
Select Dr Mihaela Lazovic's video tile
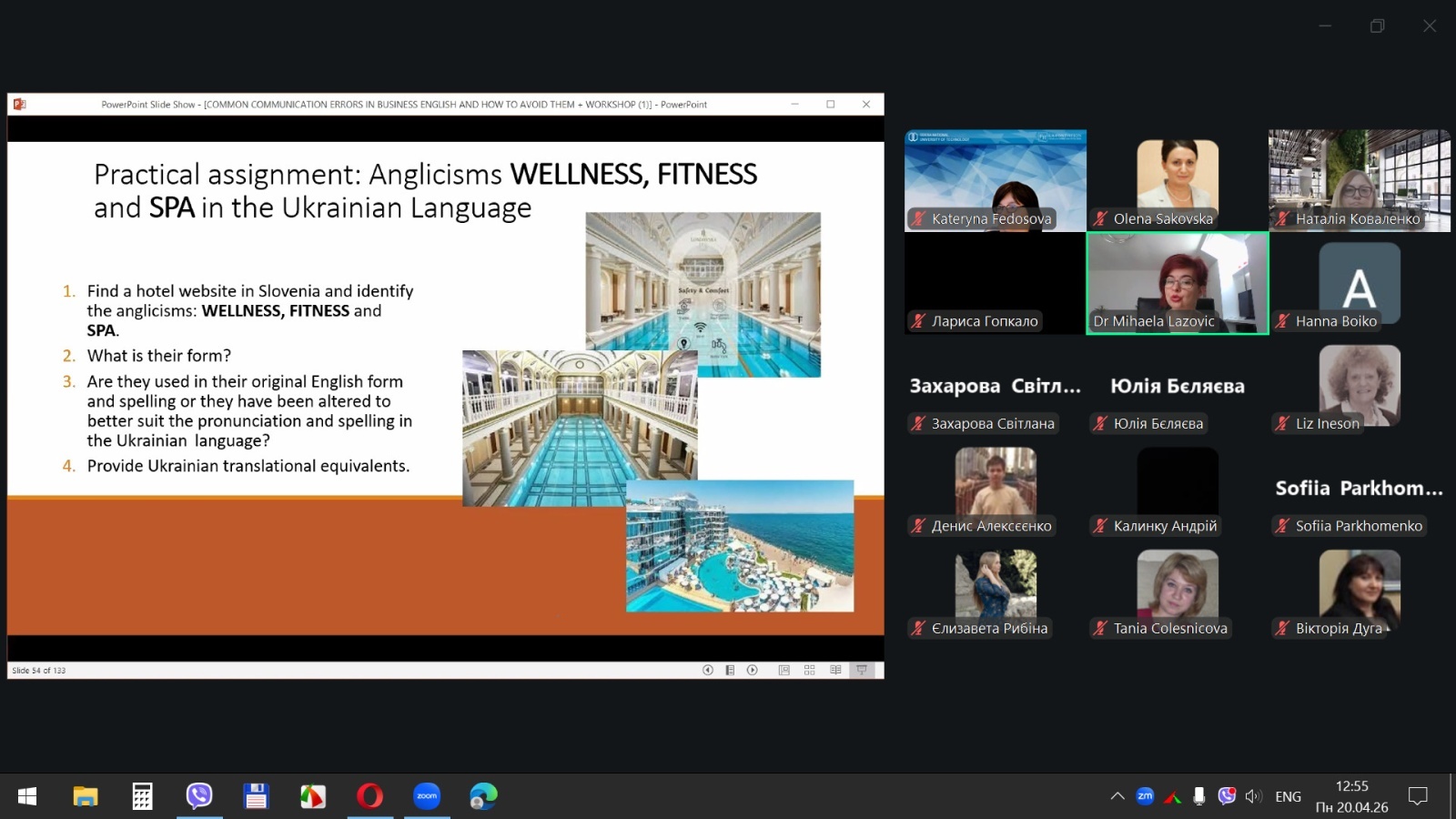click(1177, 283)
